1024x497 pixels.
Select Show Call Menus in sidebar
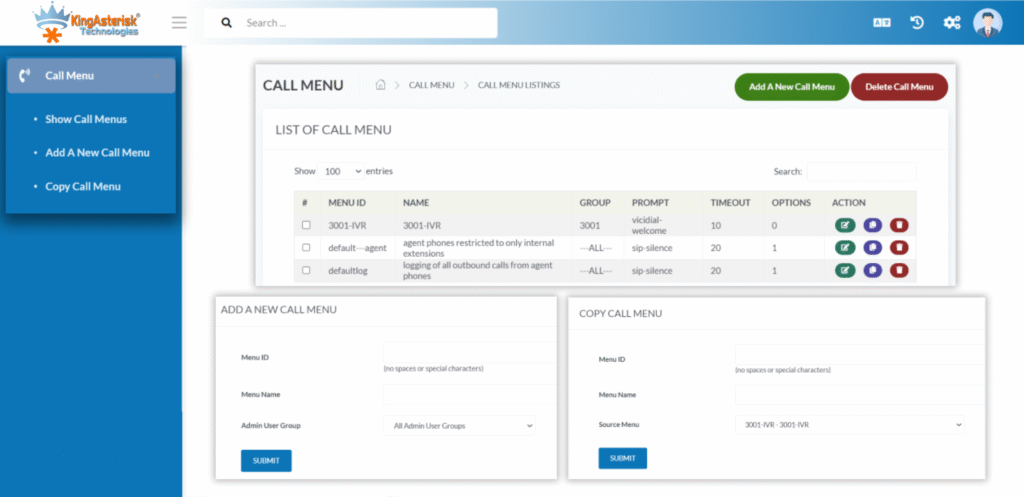[x=86, y=119]
